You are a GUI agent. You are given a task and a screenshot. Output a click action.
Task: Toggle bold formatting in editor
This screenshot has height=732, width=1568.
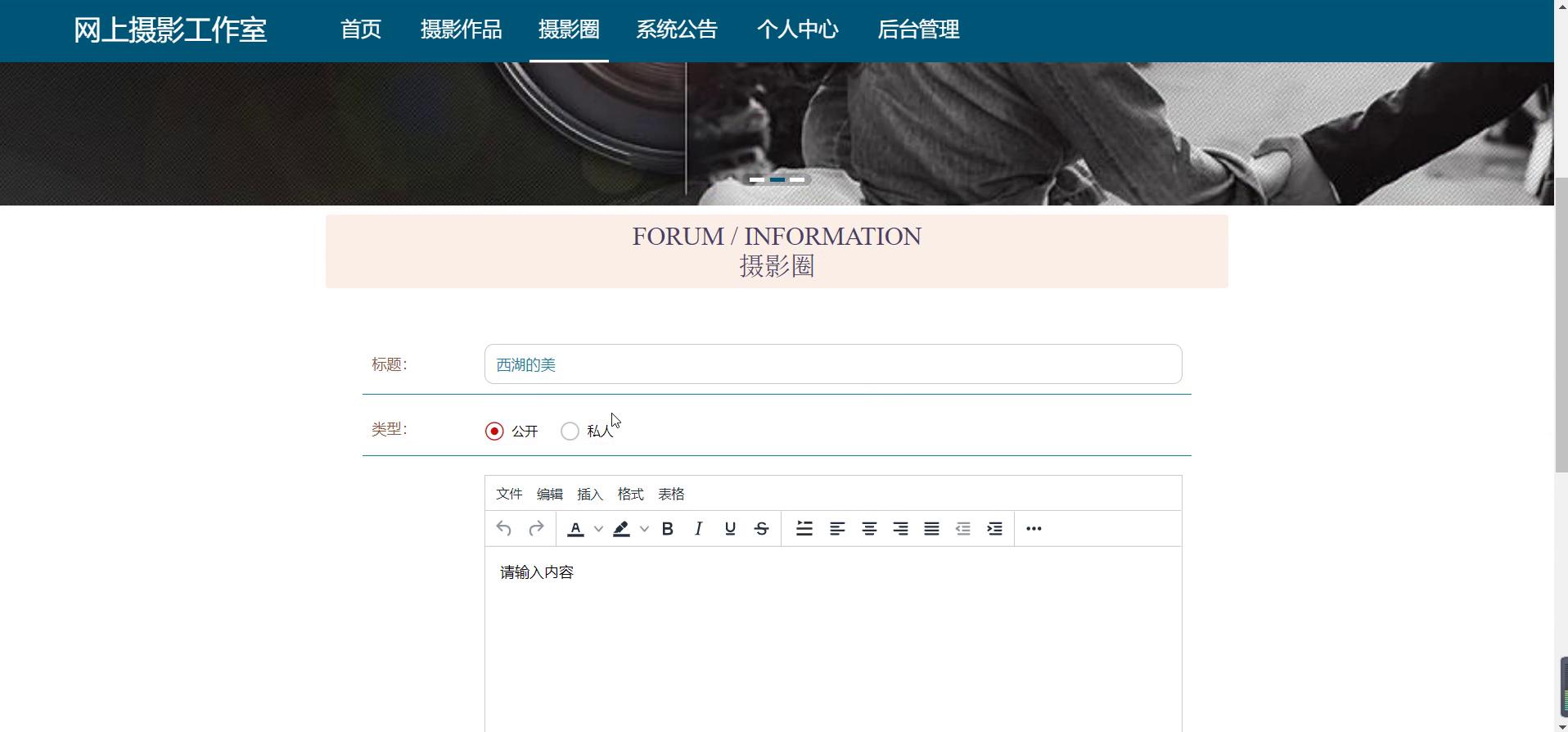pyautogui.click(x=667, y=529)
